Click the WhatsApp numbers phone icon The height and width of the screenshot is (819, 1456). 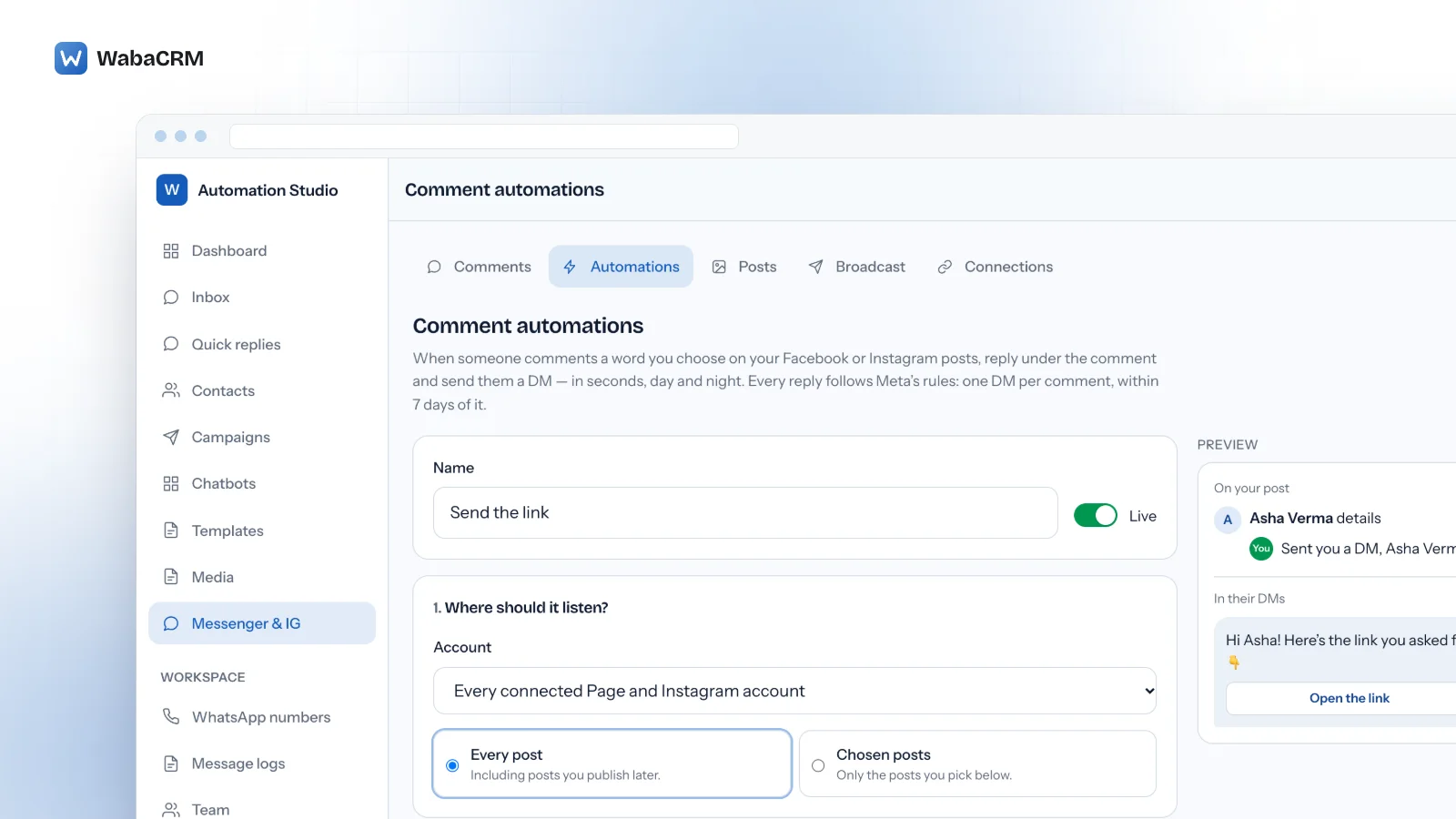171,717
